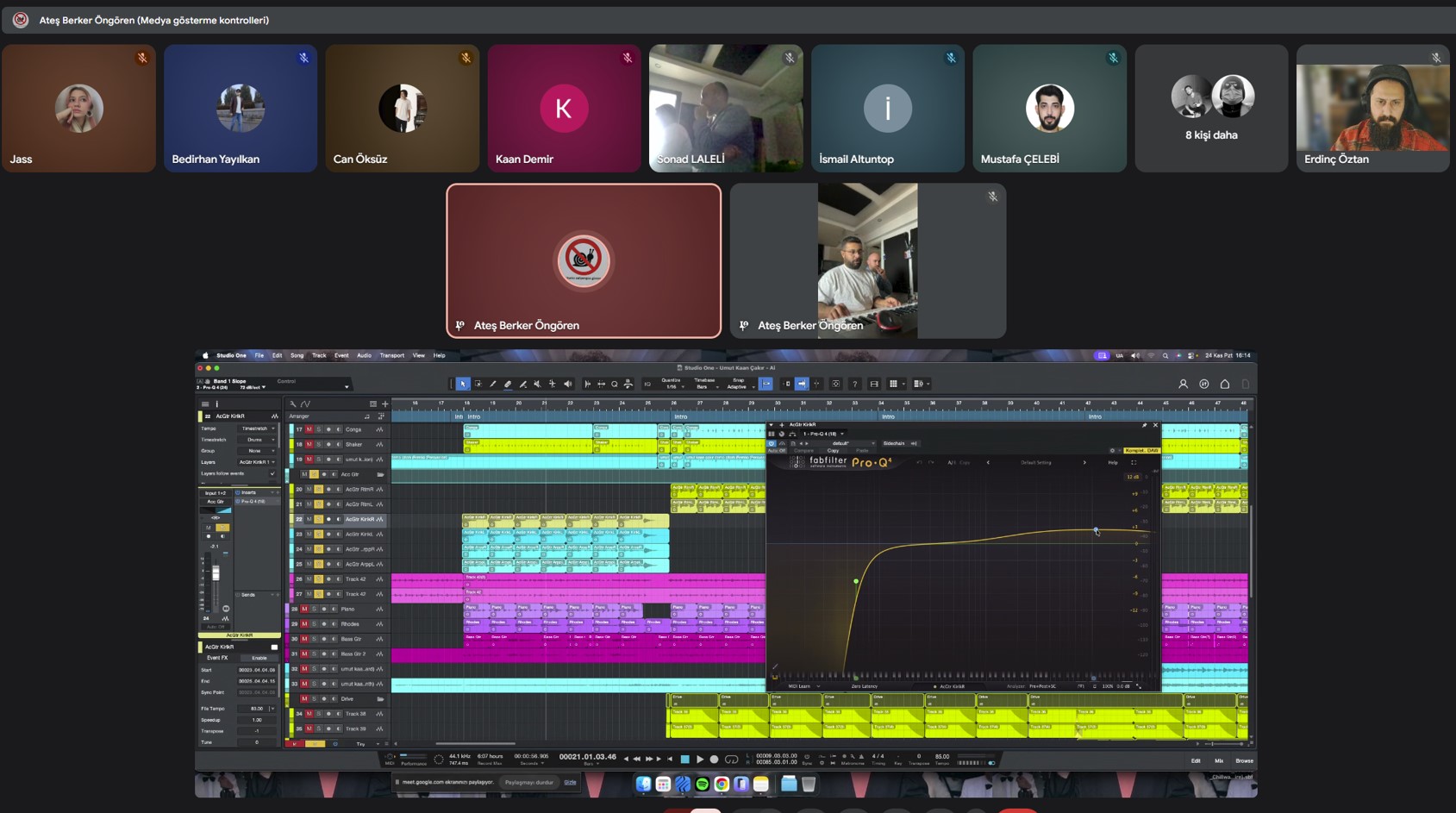Image resolution: width=1456 pixels, height=813 pixels.
Task: Open the Quantize 1/16 dropdown
Action: [x=672, y=387]
